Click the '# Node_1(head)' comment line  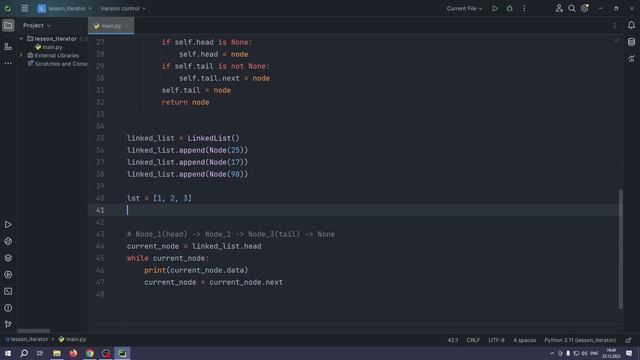231,234
